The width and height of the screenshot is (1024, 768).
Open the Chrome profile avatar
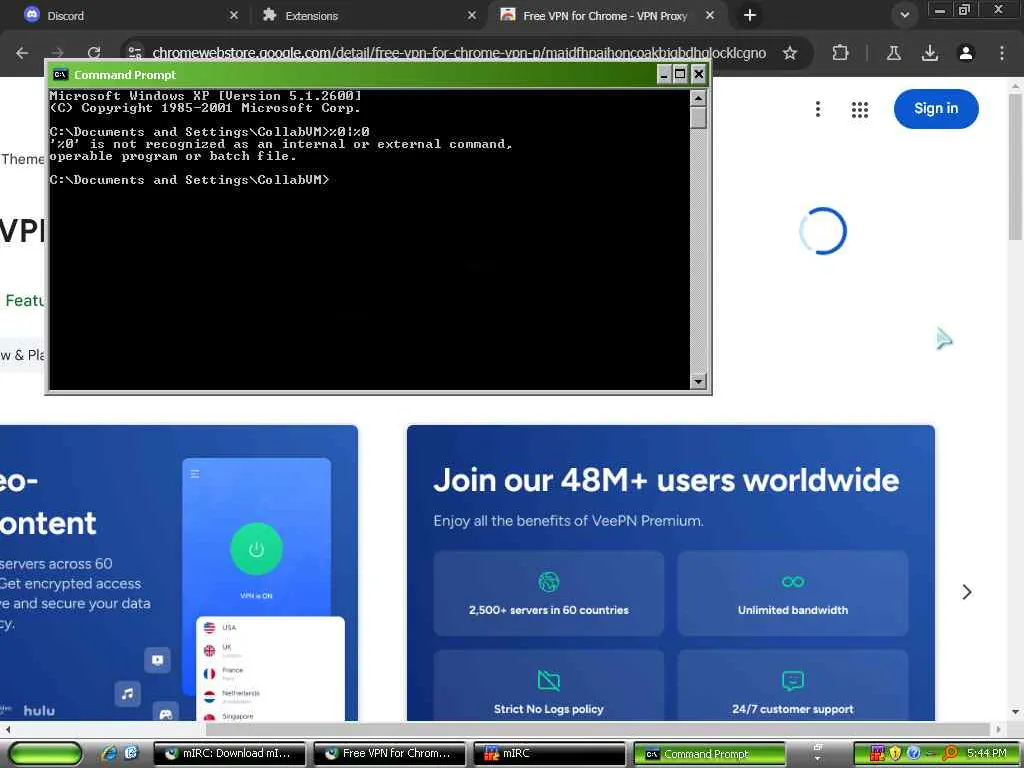966,53
